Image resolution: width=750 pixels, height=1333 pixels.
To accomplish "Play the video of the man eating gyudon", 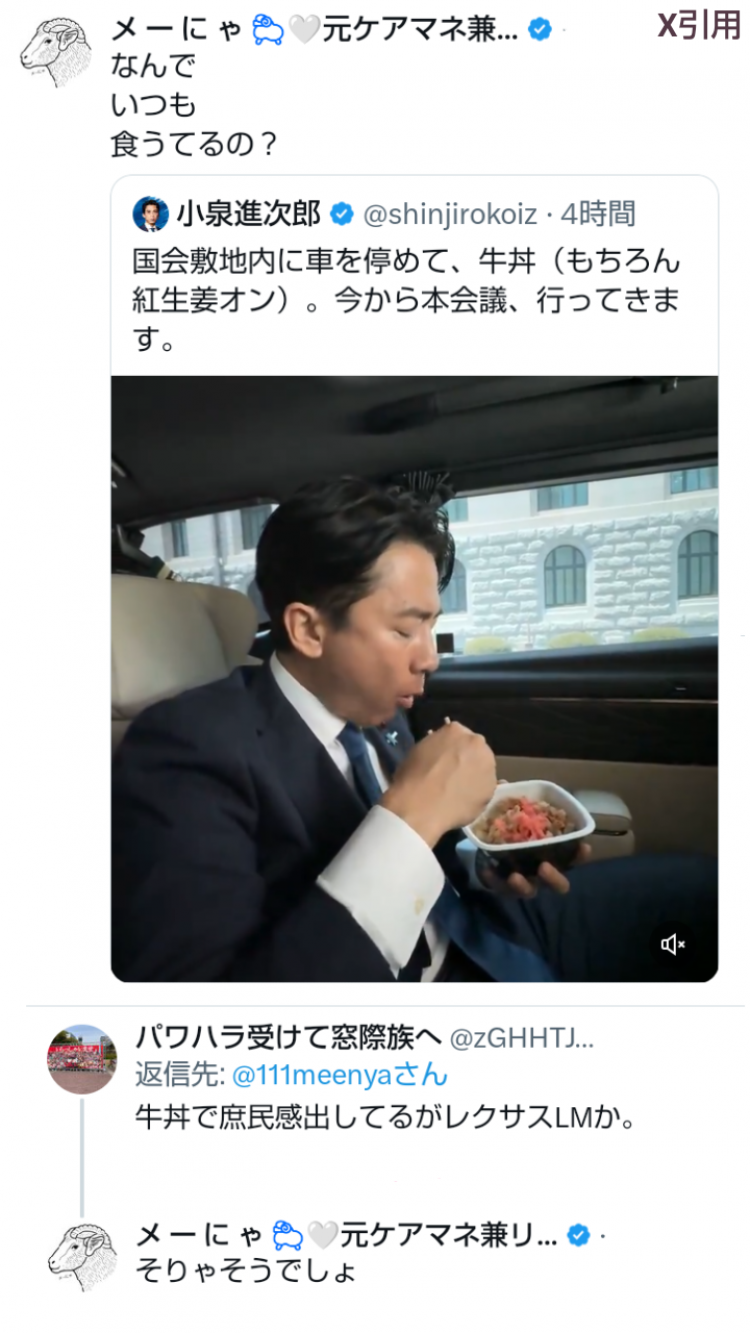I will 414,679.
